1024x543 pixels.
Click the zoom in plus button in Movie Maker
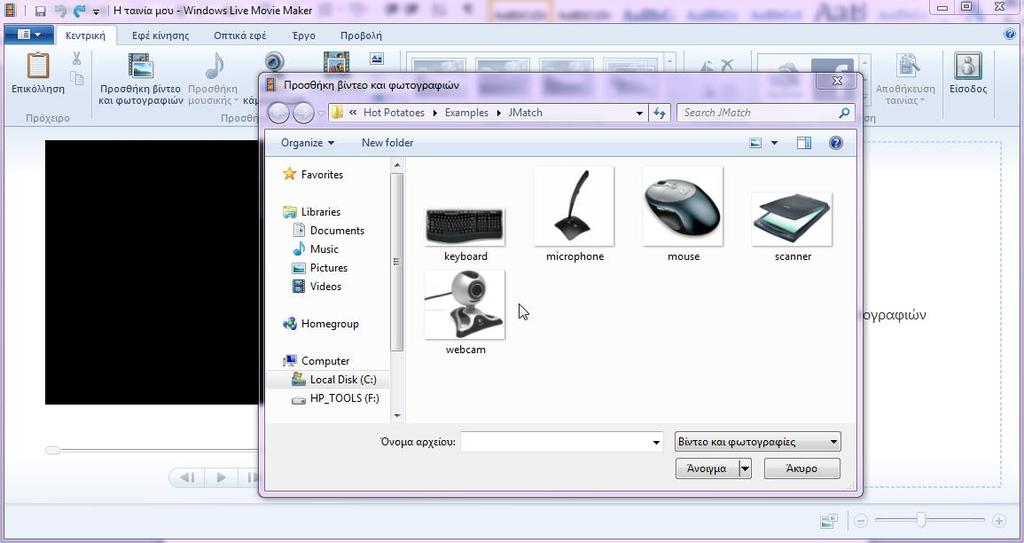999,521
